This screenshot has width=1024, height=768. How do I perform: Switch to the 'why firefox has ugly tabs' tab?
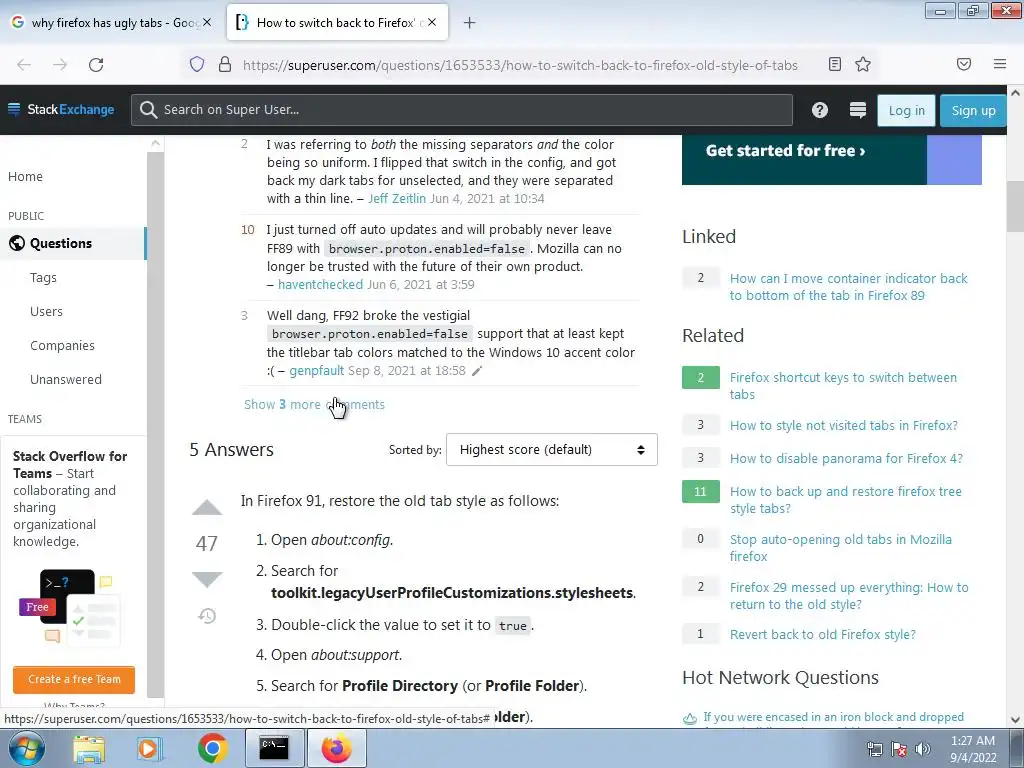coord(112,22)
